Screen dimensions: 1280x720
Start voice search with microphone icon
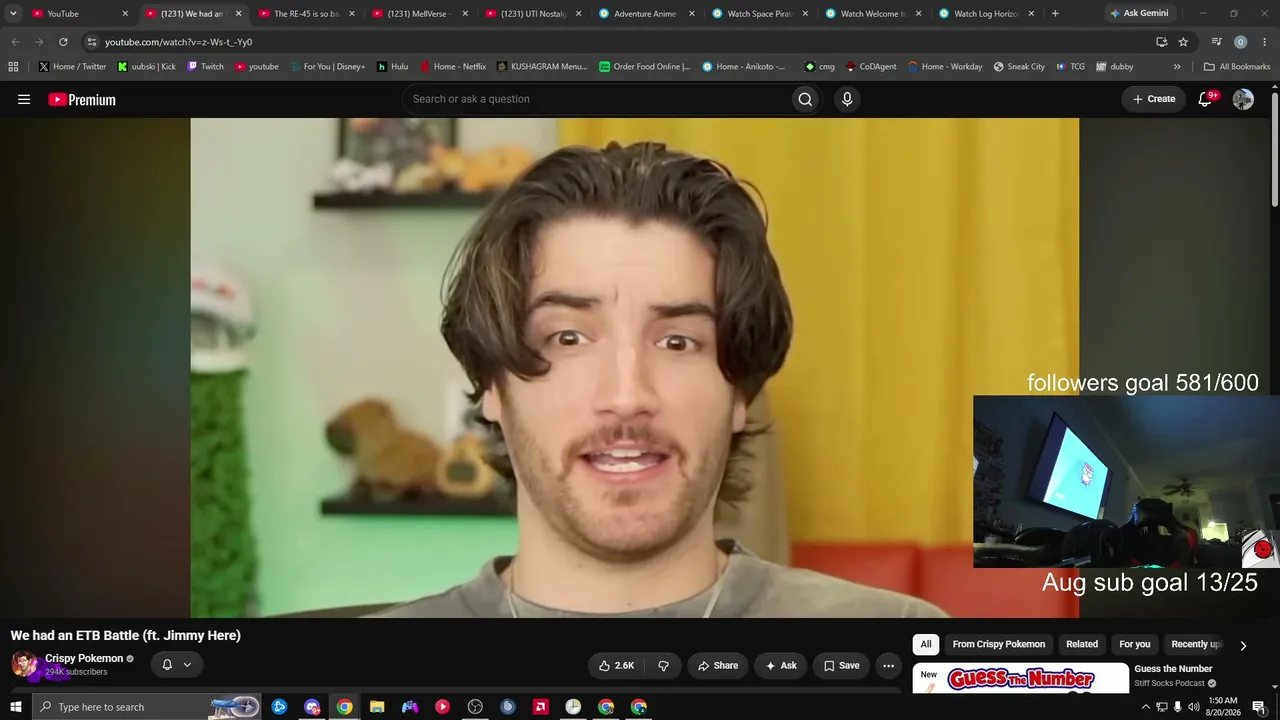click(847, 99)
